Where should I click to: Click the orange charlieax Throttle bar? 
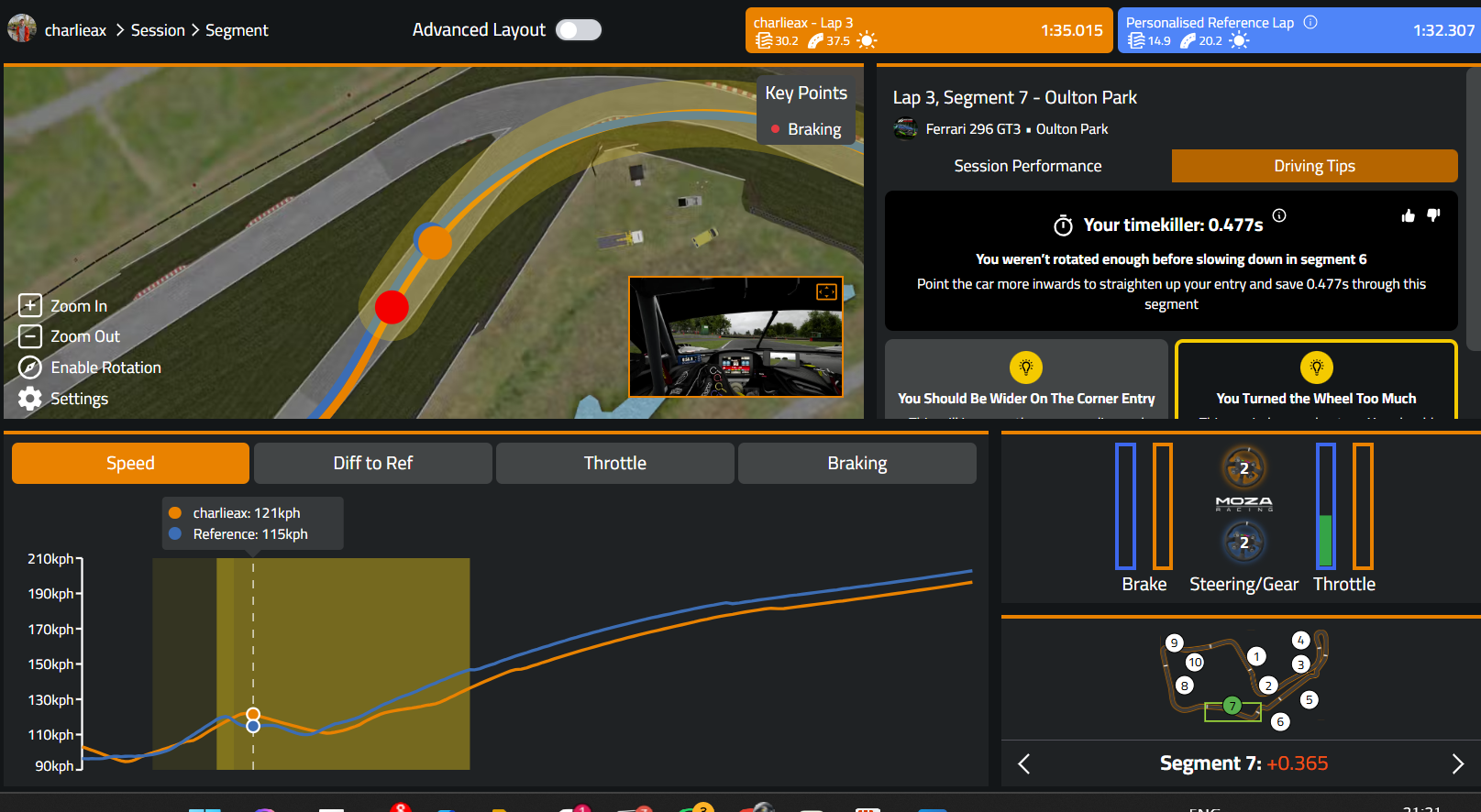tap(1363, 506)
